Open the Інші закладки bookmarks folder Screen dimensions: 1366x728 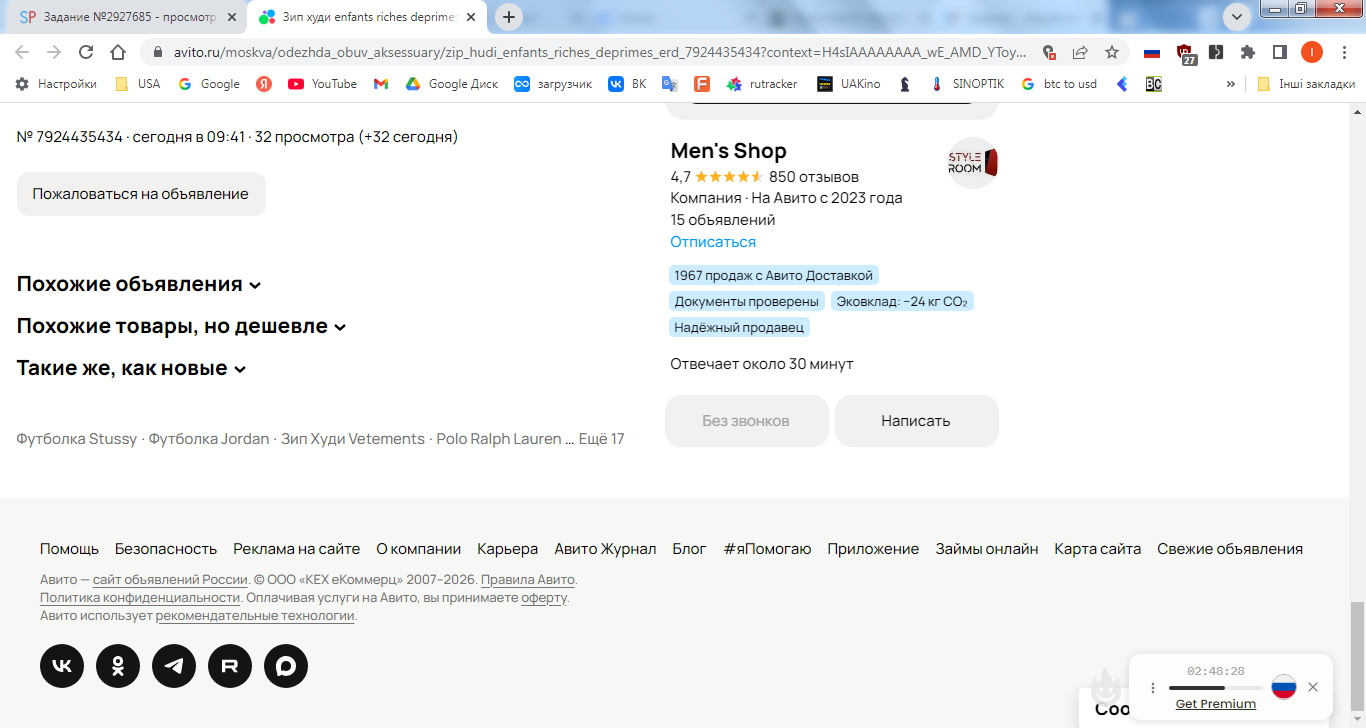1305,84
